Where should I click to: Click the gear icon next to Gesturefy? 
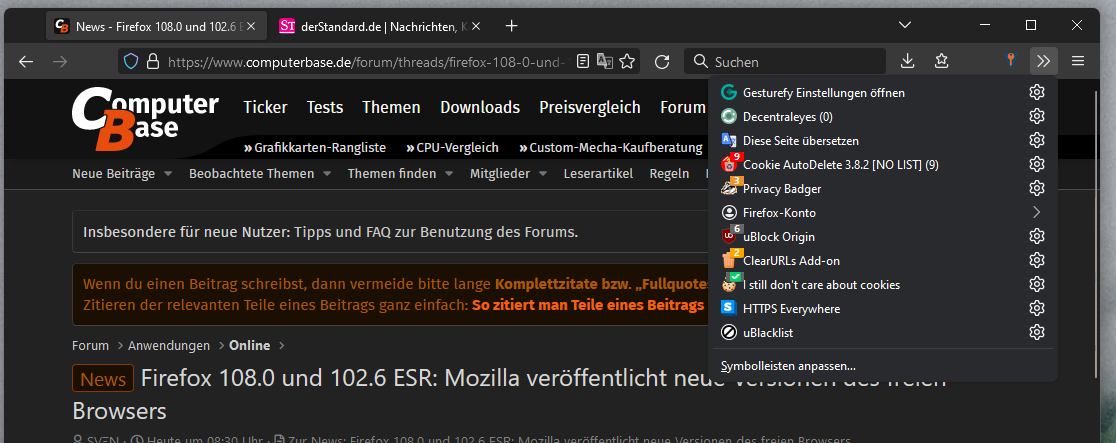tap(1037, 93)
